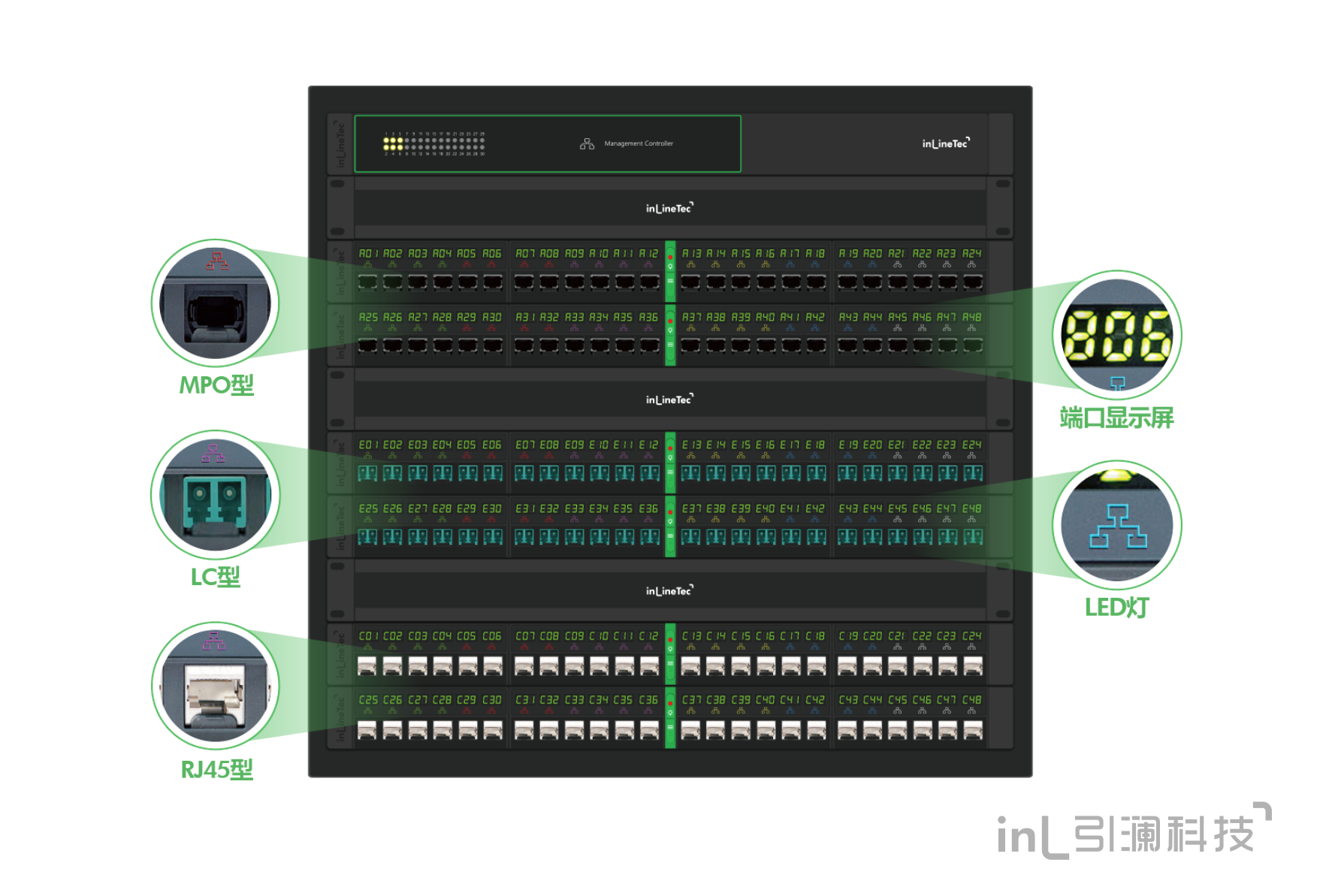Viewport: 1332px width, 896px height.
Task: Click port label C09
Action: click(x=574, y=636)
